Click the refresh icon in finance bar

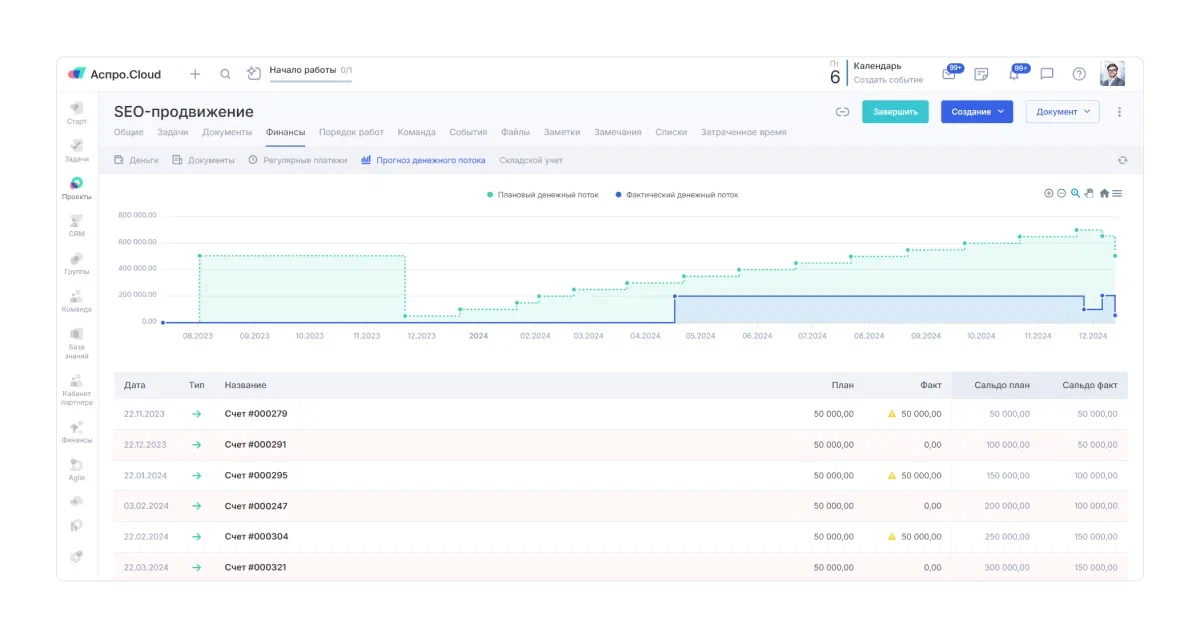point(1122,160)
